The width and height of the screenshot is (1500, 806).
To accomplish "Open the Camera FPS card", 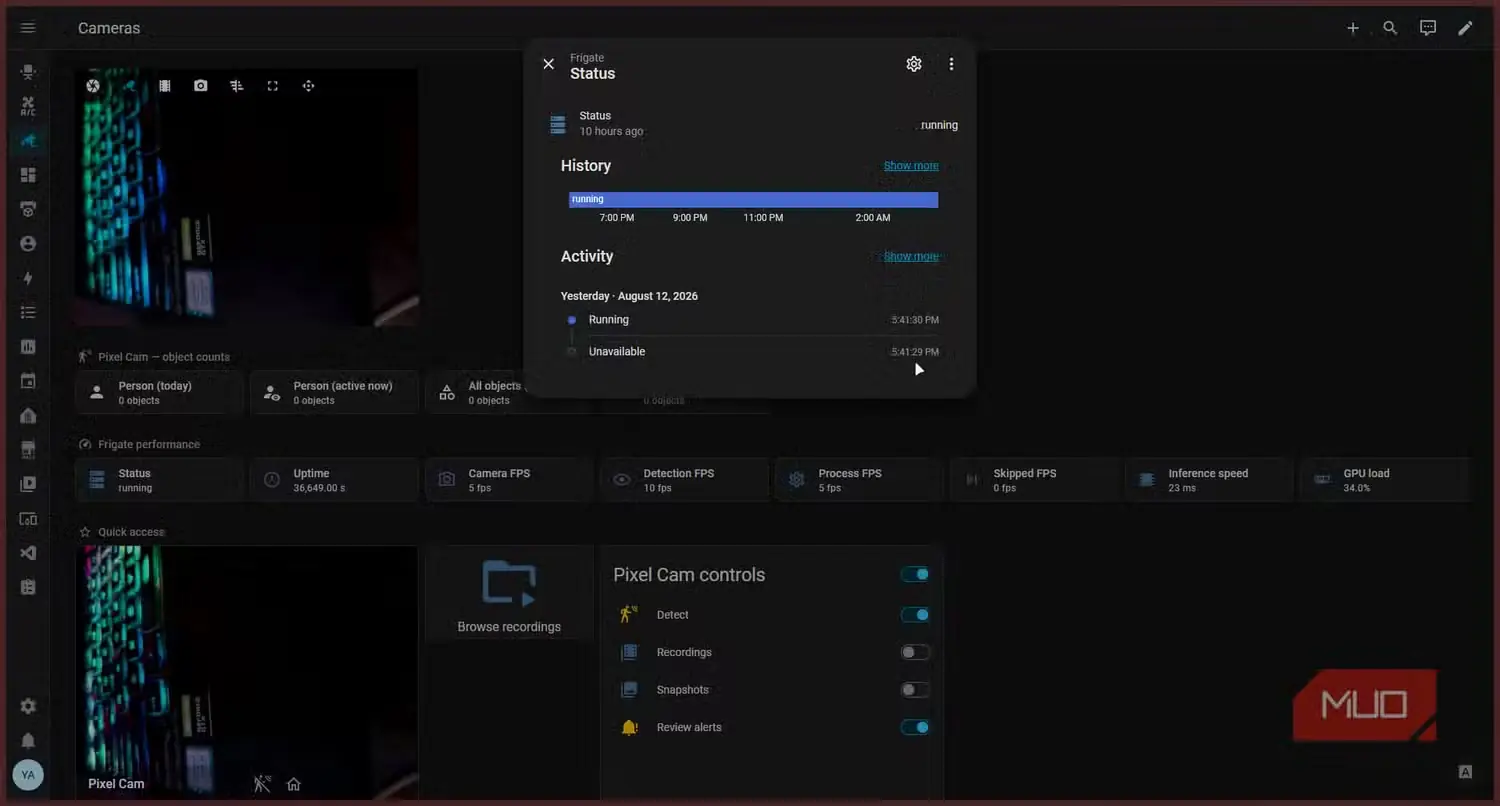I will click(x=509, y=480).
